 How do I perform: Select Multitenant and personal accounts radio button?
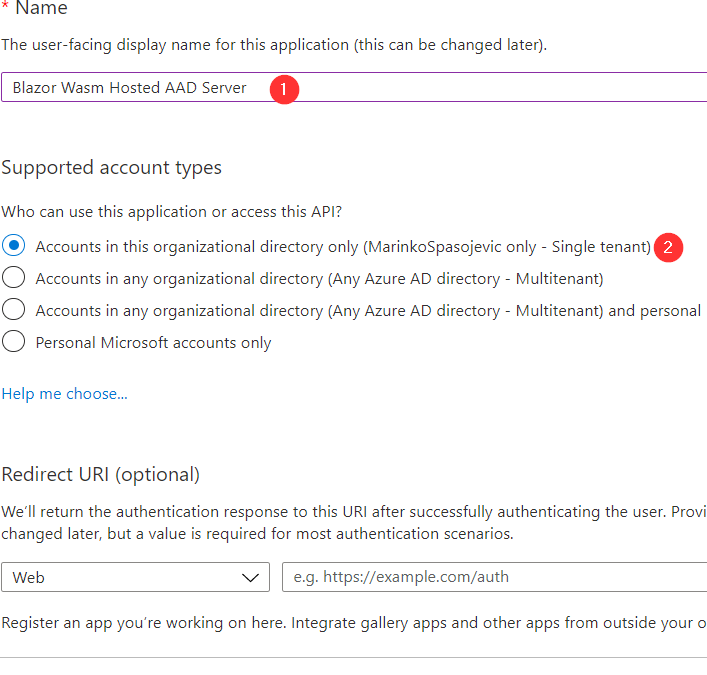click(x=14, y=310)
